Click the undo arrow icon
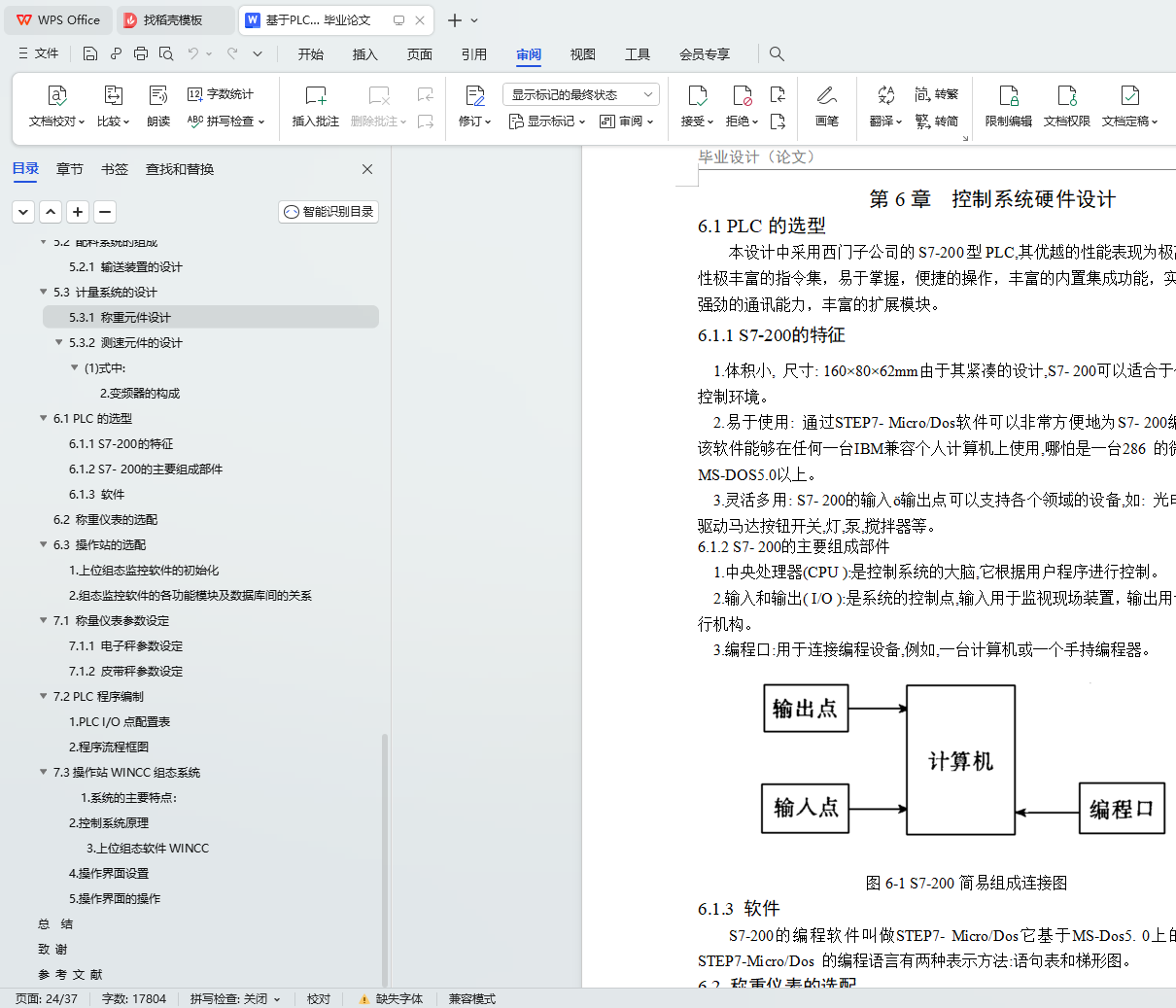1176x1008 pixels. pos(193,53)
